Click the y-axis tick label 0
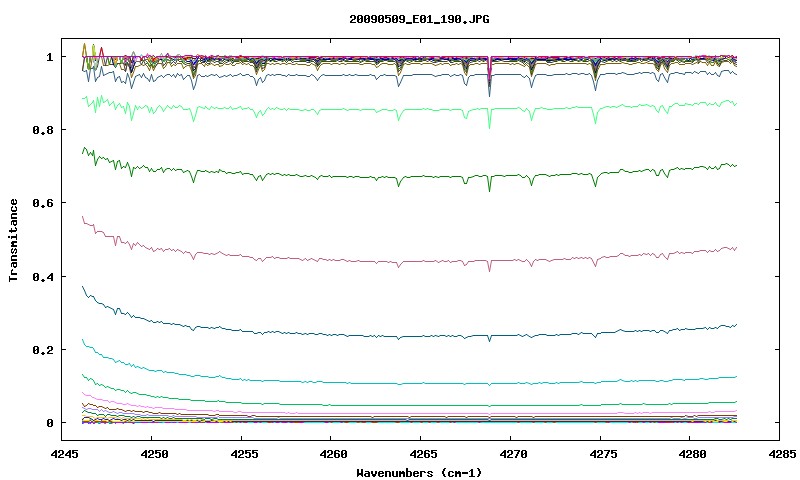 click(49, 423)
